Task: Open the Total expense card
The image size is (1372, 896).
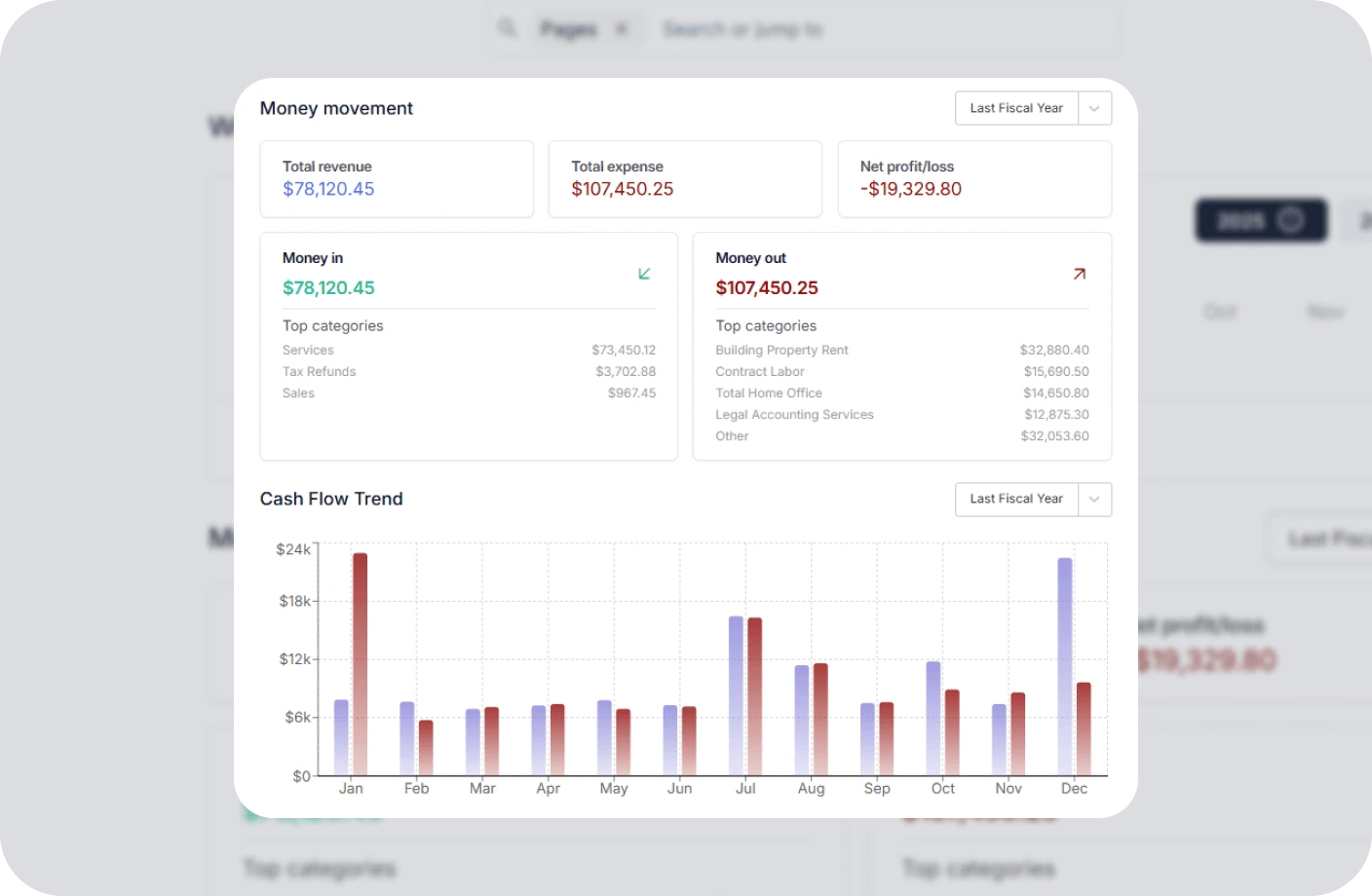Action: (685, 178)
